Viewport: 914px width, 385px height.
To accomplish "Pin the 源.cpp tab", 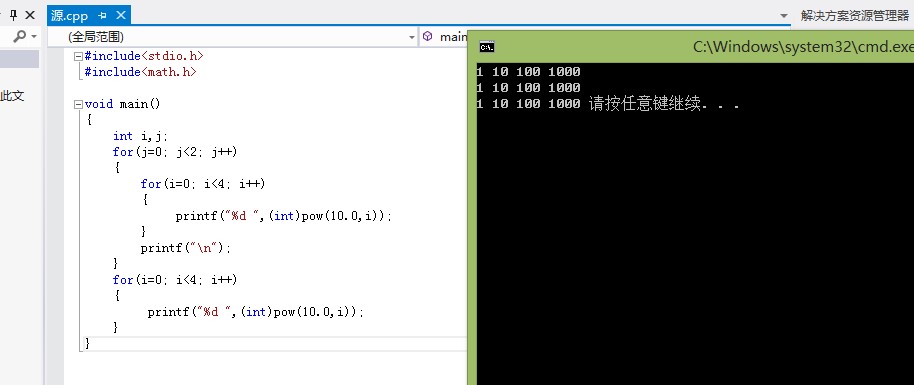I will (103, 16).
